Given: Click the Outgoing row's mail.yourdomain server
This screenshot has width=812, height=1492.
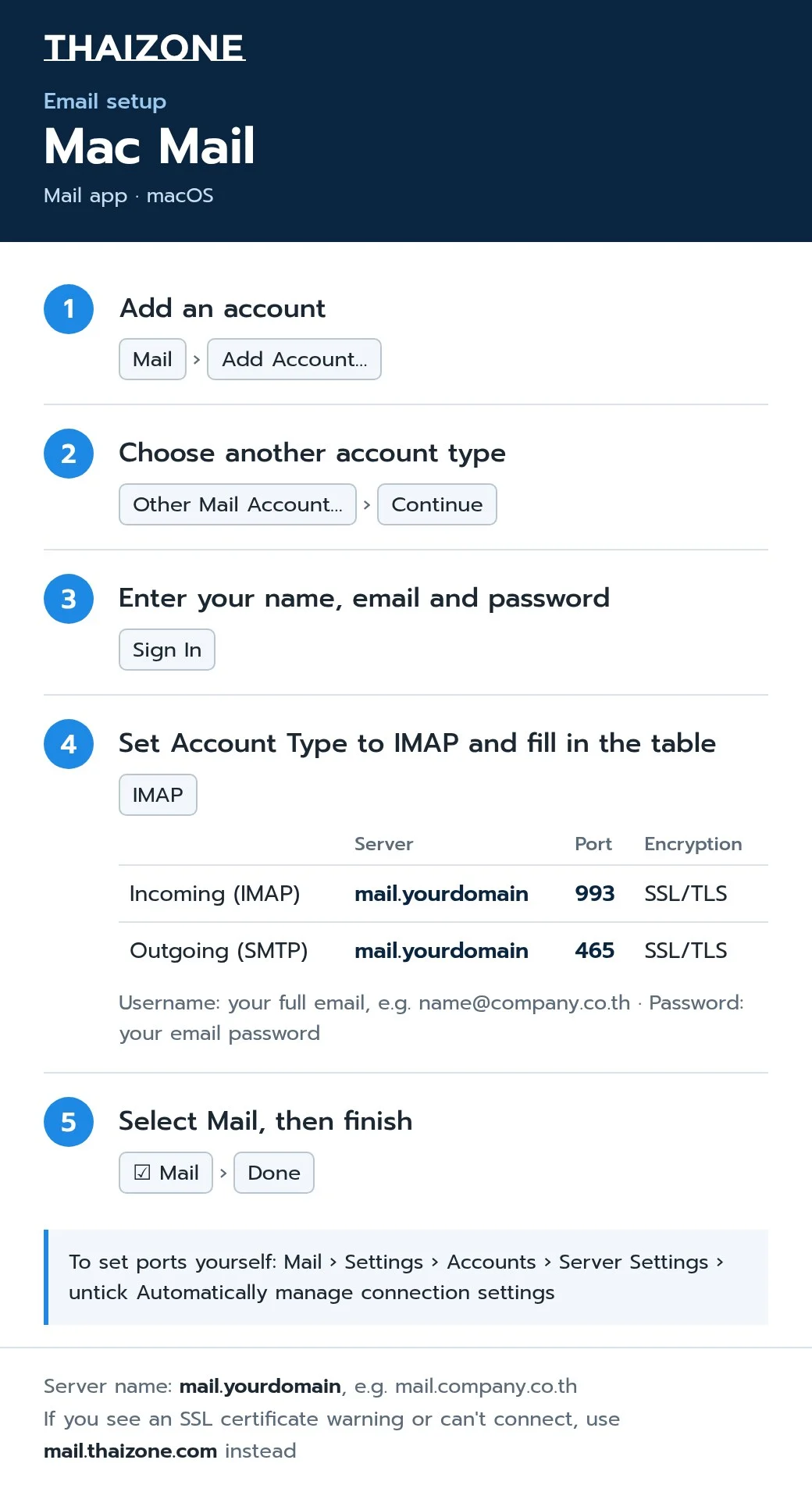Looking at the screenshot, I should point(441,951).
